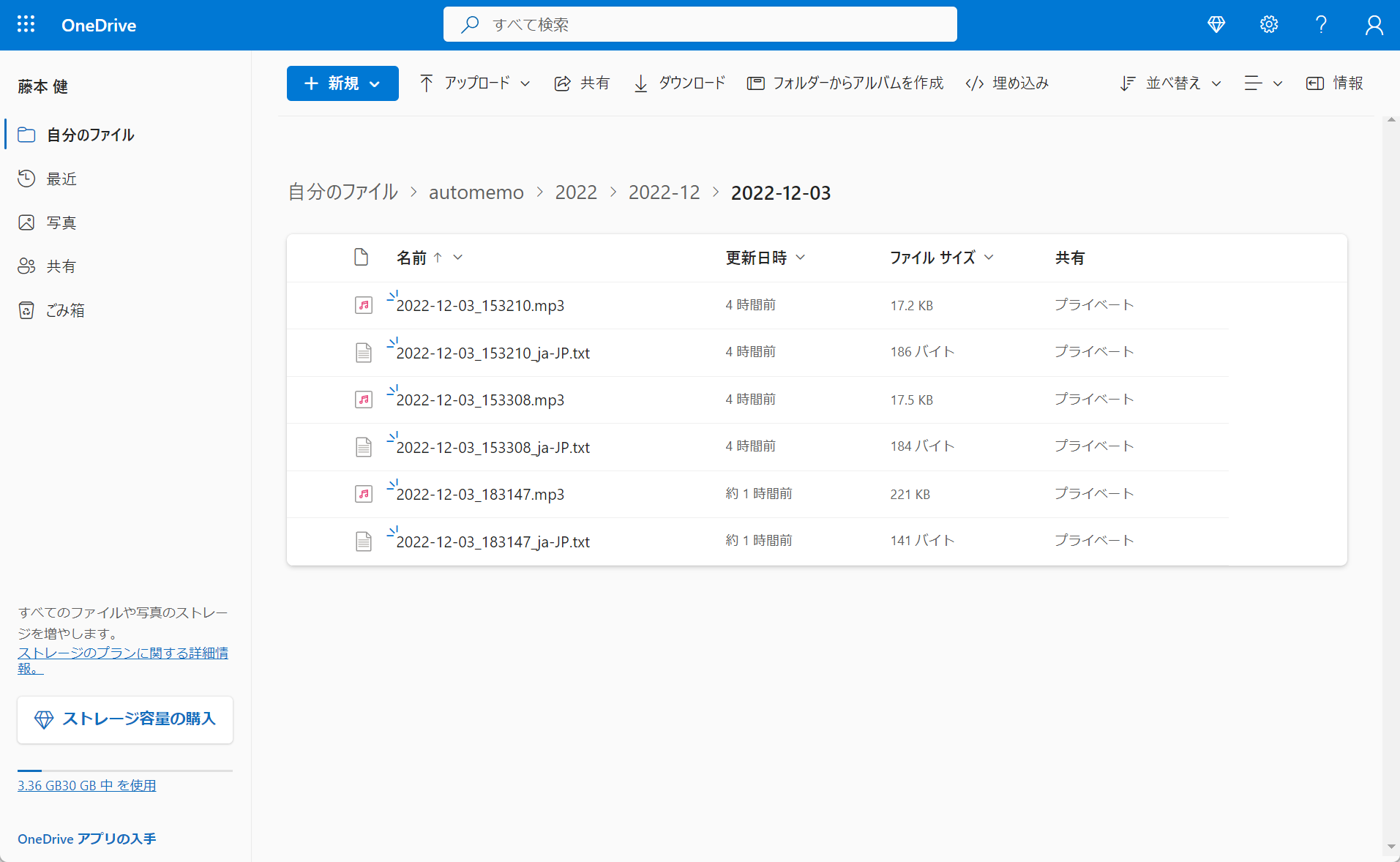Open the info details pane
This screenshot has height=862, width=1400.
[x=1335, y=83]
